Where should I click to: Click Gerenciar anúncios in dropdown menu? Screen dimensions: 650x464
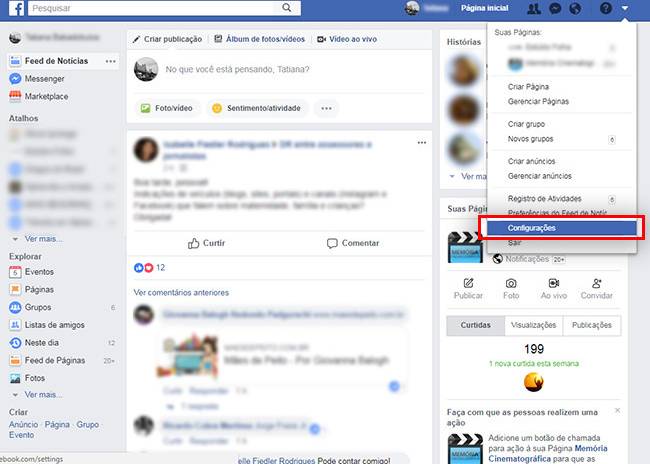(539, 176)
